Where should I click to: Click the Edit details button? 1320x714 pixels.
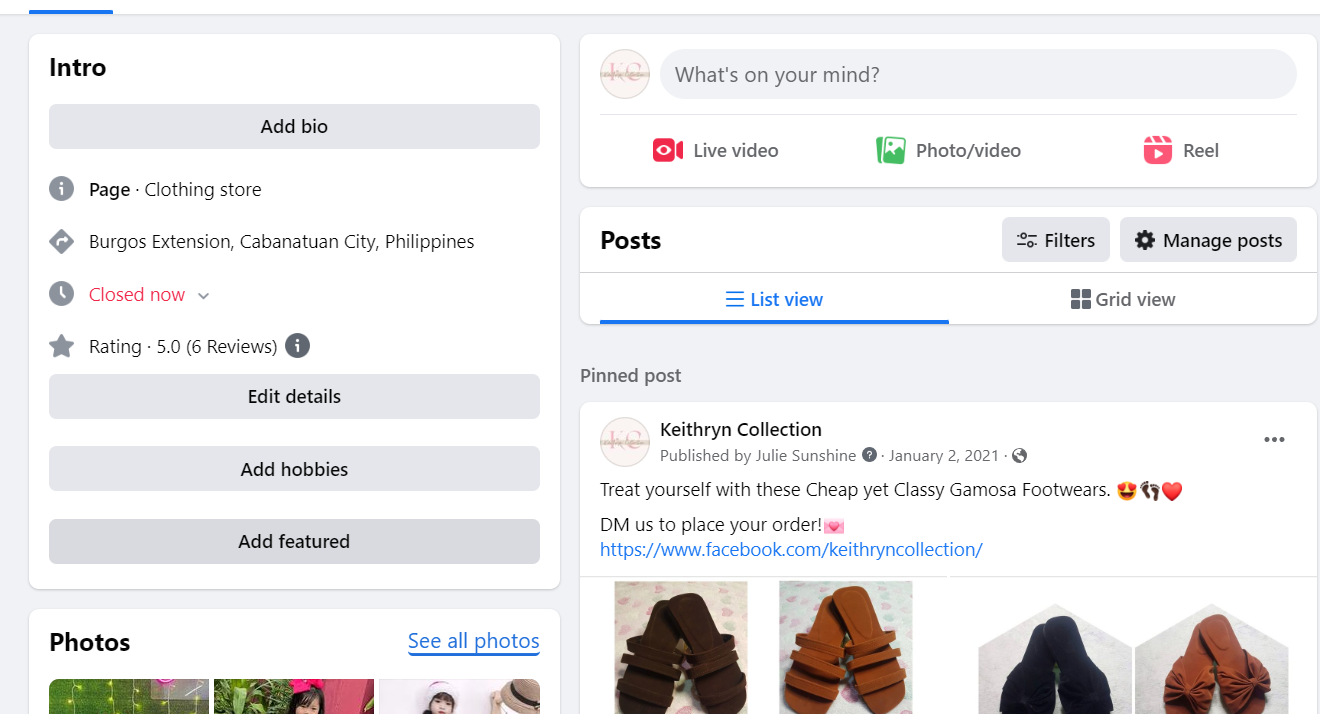[294, 397]
